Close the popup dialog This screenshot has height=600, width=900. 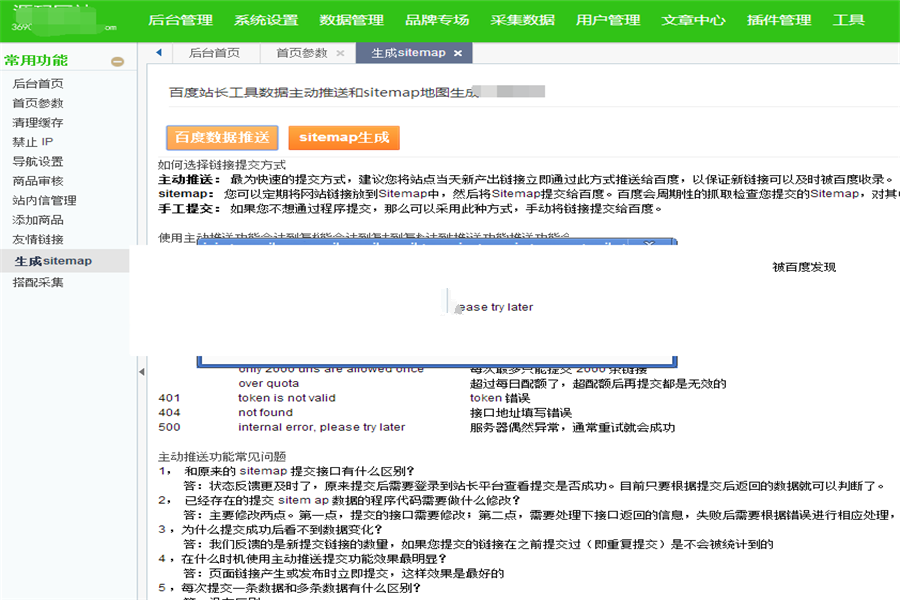click(649, 243)
